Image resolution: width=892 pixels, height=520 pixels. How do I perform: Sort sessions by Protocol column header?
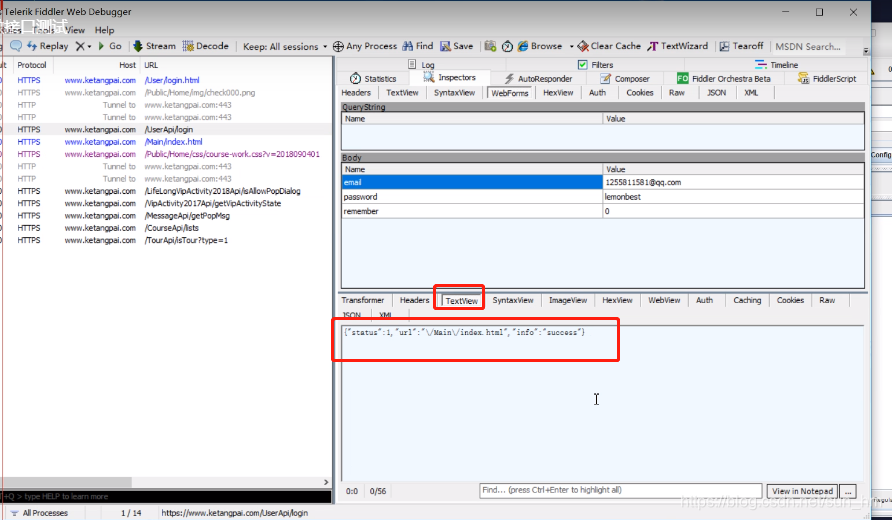32,65
